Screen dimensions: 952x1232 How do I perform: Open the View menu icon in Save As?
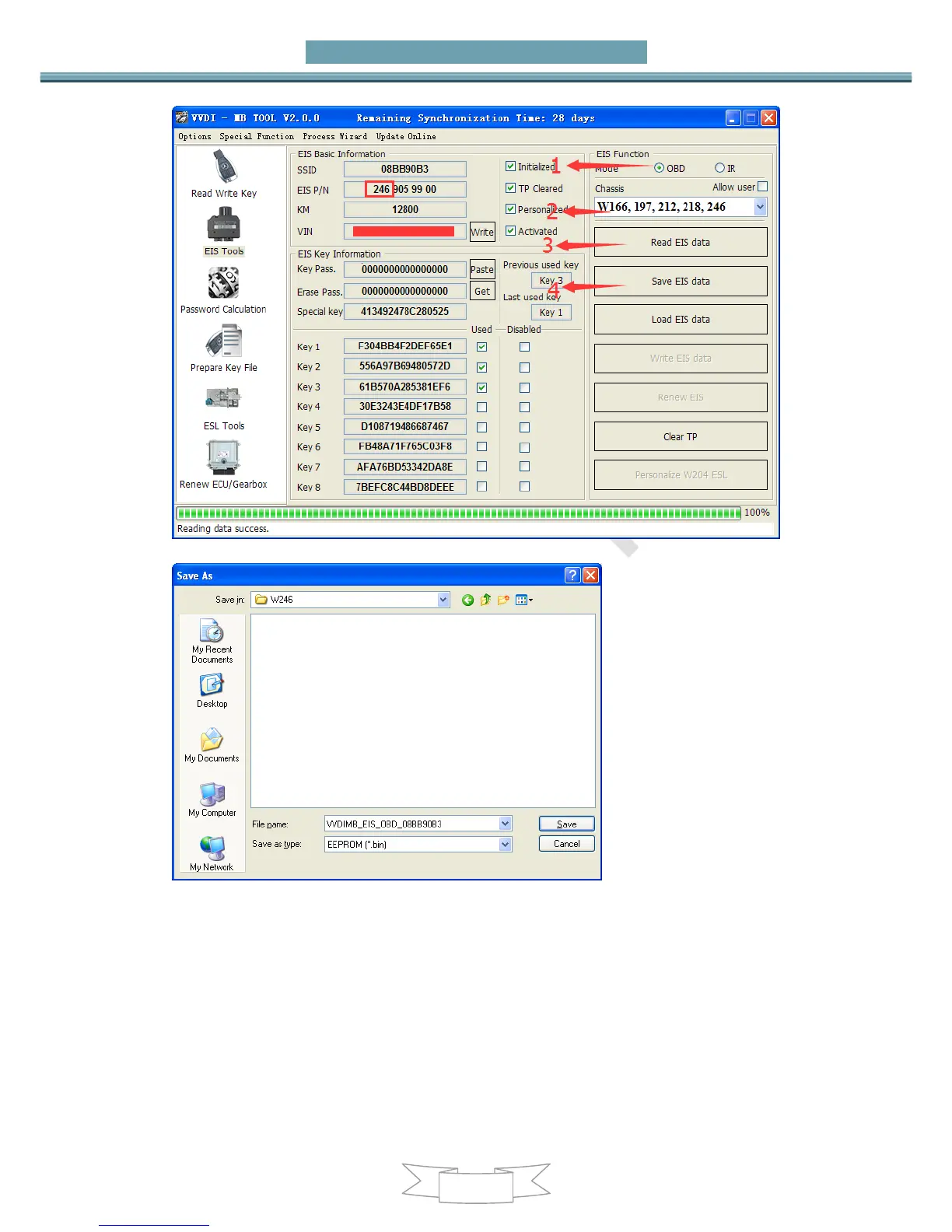[524, 600]
